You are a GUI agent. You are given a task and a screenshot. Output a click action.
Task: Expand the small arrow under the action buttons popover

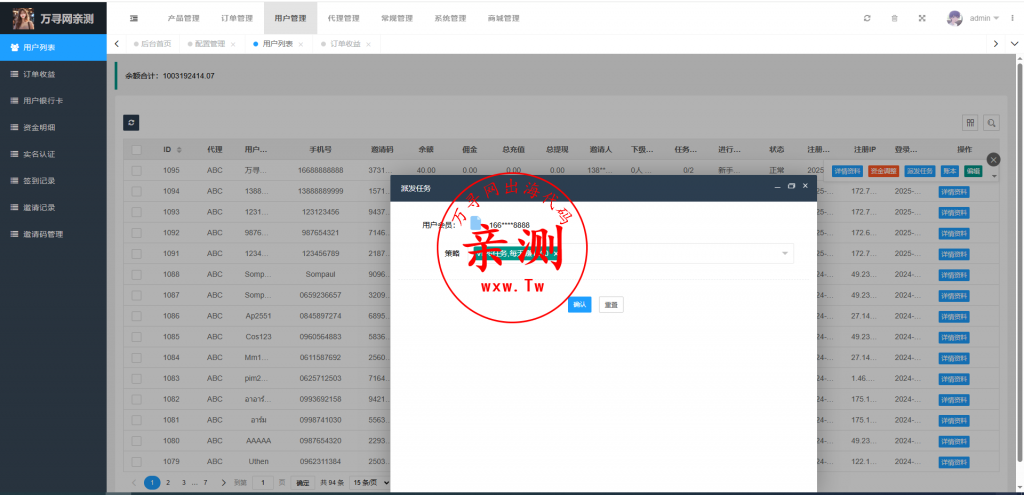tap(994, 176)
